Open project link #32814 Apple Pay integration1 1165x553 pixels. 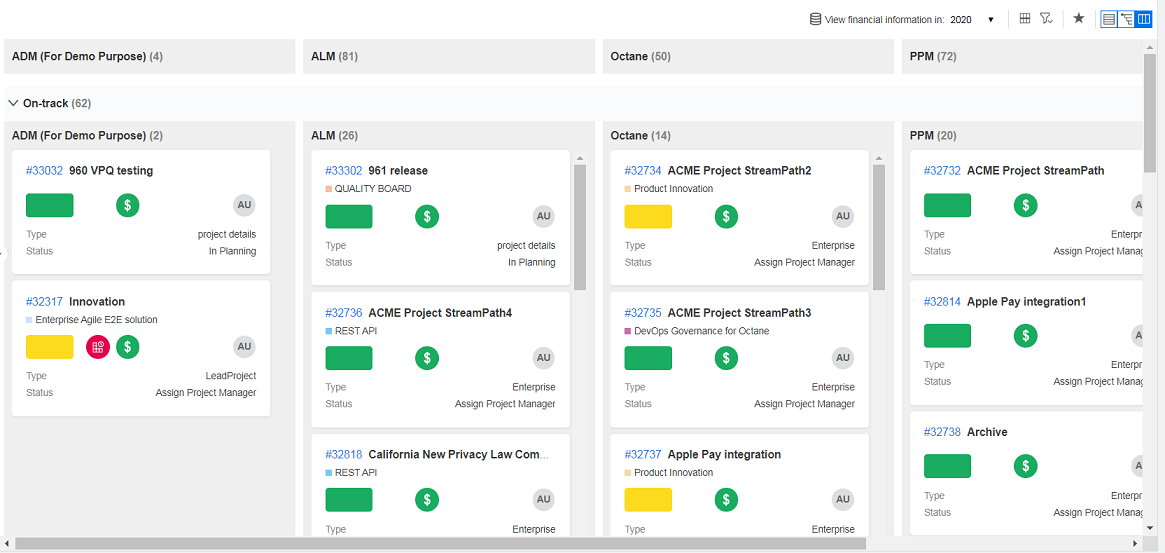pyautogui.click(x=942, y=302)
